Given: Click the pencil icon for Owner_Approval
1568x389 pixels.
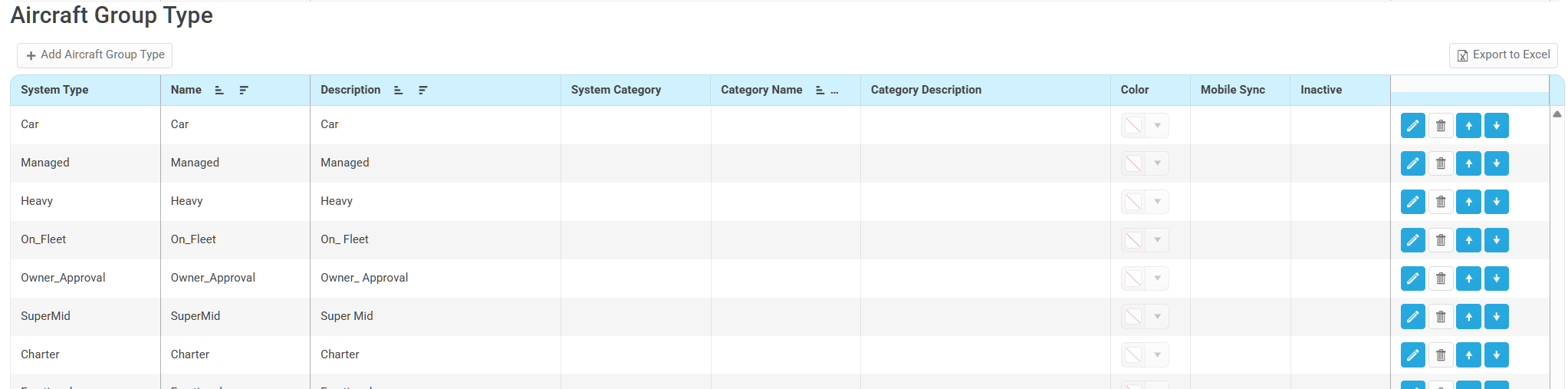Looking at the screenshot, I should [x=1412, y=279].
